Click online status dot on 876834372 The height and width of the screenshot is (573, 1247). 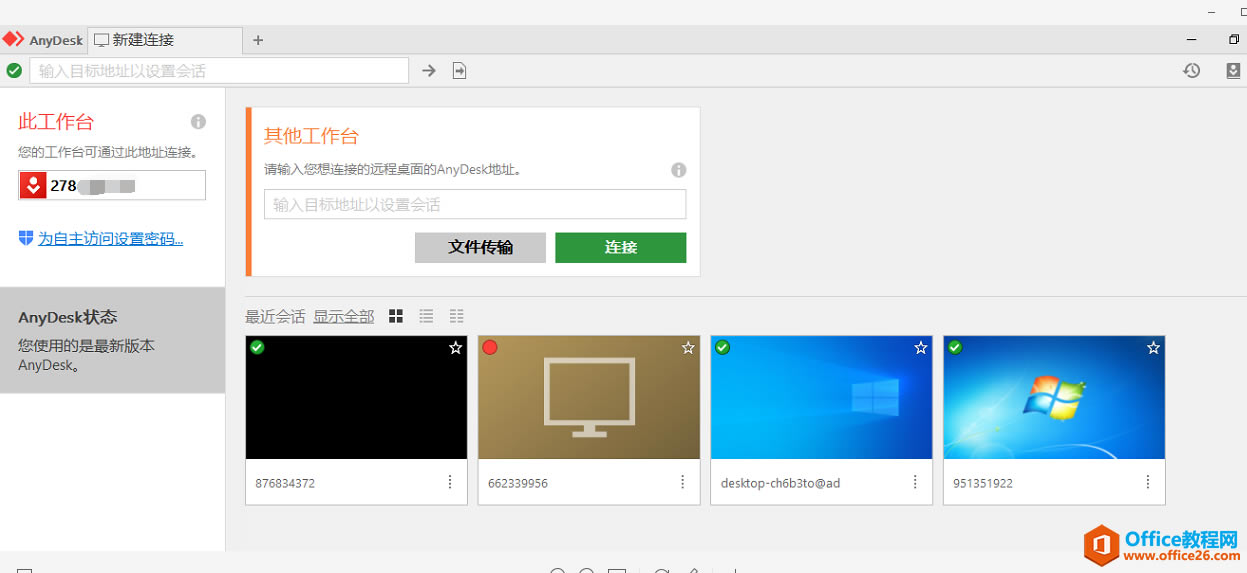pyautogui.click(x=257, y=347)
